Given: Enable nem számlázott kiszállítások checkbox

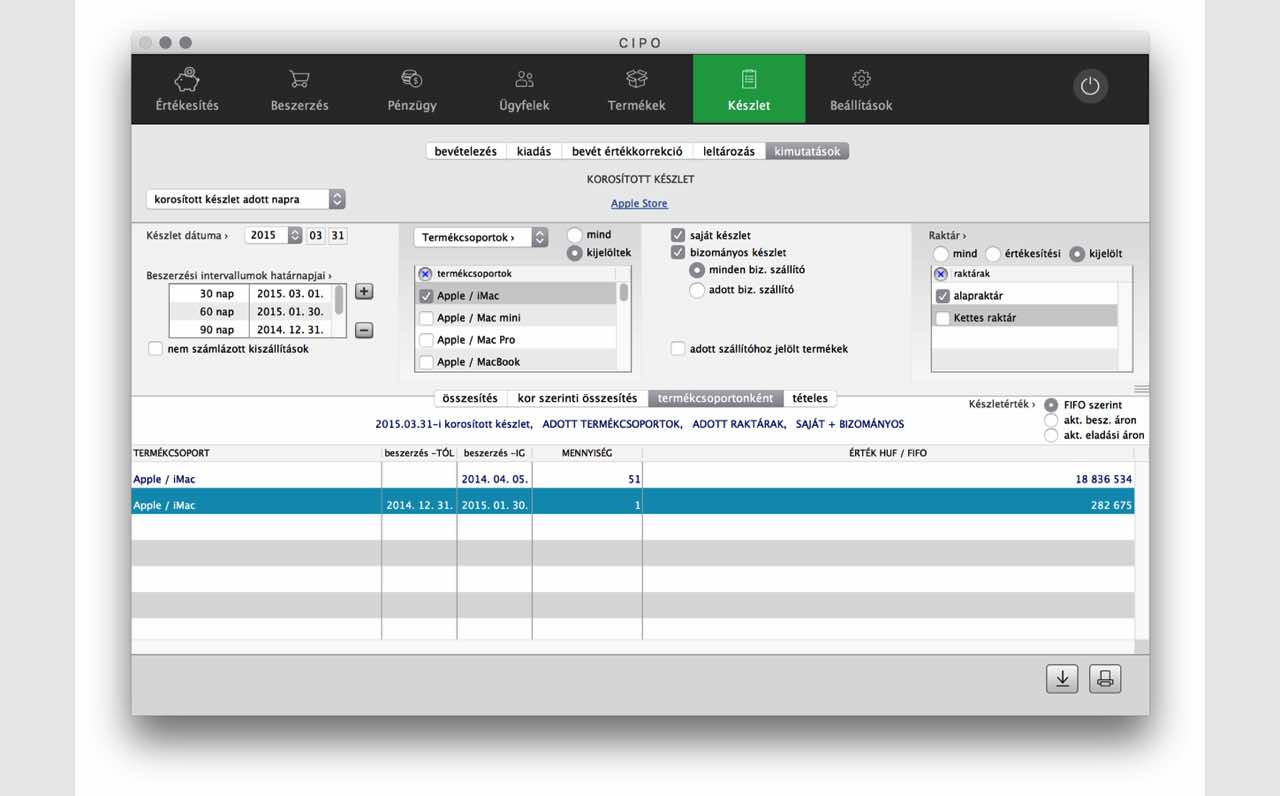Looking at the screenshot, I should (x=155, y=349).
